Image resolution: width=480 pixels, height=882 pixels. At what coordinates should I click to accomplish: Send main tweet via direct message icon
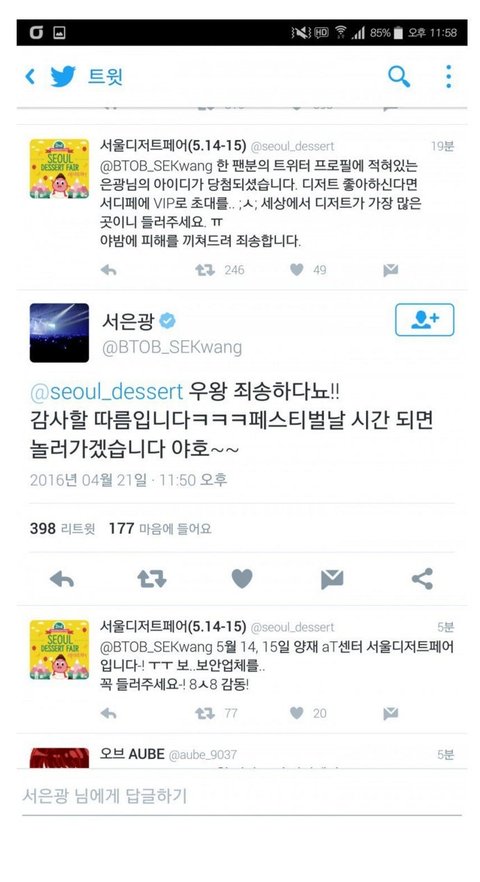(332, 579)
